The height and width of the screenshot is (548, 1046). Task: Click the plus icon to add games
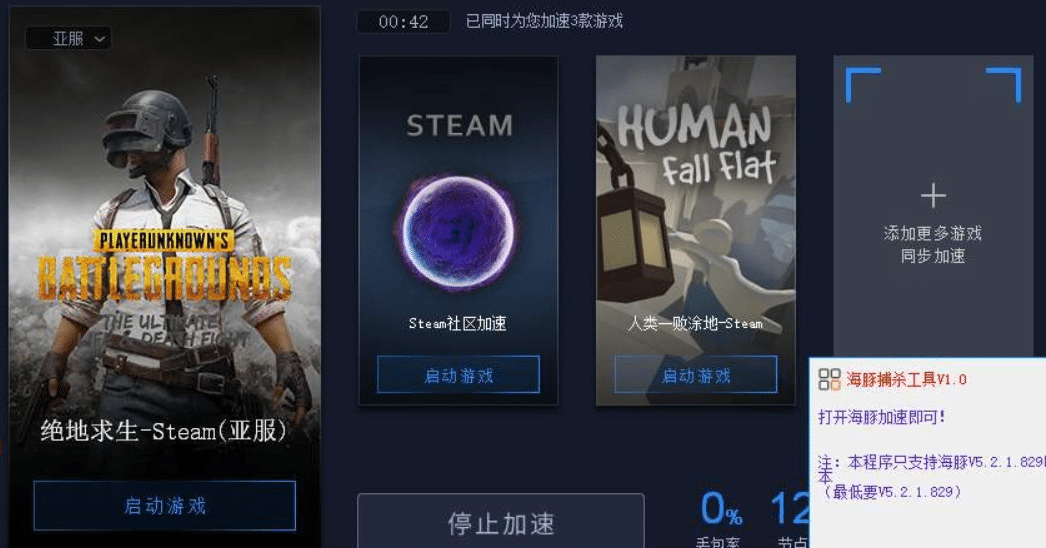933,196
